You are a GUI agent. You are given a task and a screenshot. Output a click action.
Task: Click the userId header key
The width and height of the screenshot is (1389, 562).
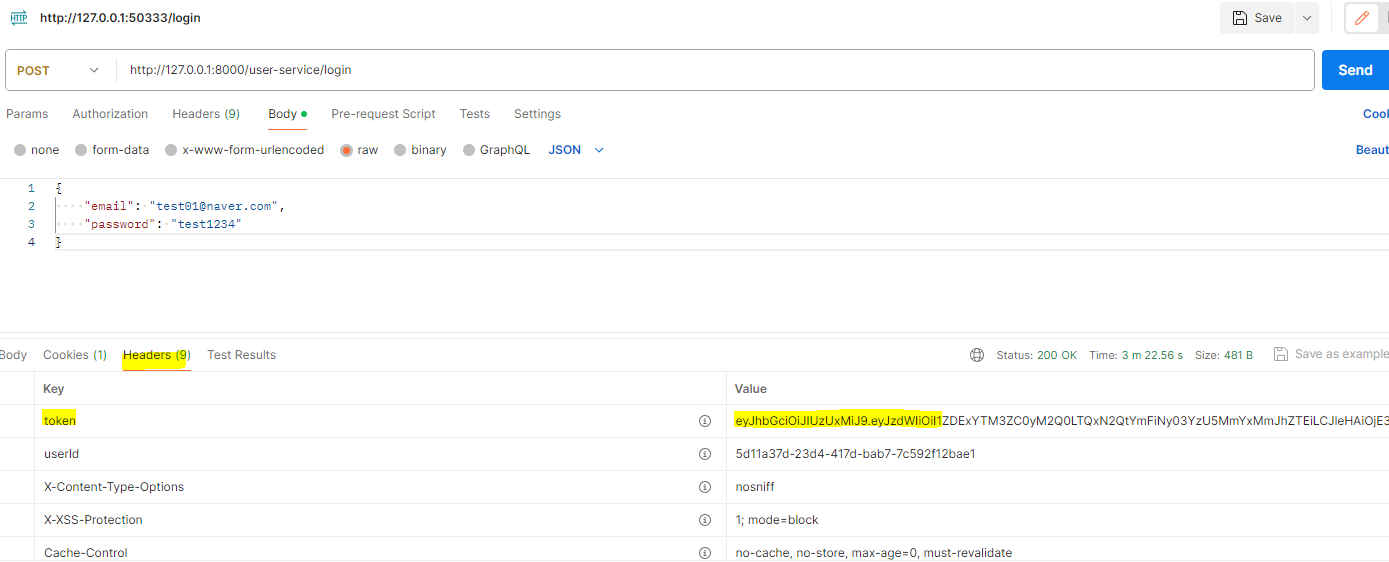coord(62,454)
